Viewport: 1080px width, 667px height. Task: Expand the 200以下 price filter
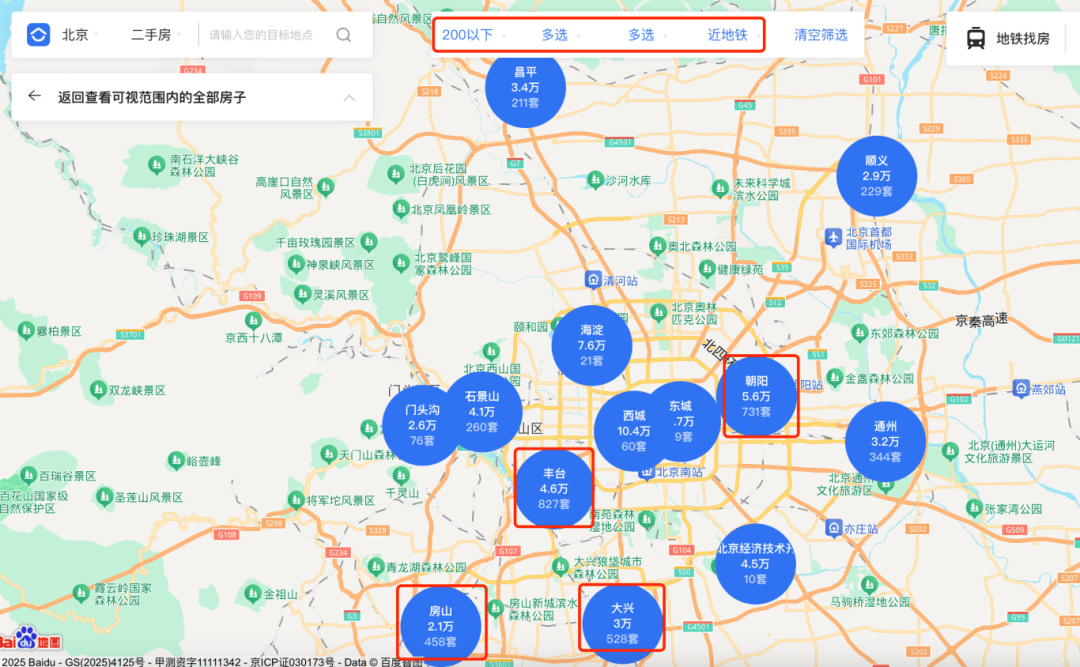click(474, 35)
